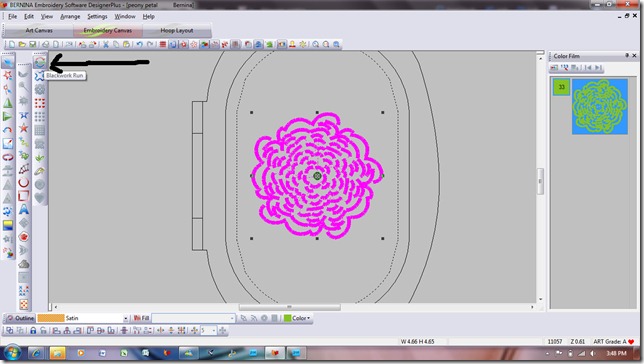Open the Arrange menu

click(x=70, y=16)
